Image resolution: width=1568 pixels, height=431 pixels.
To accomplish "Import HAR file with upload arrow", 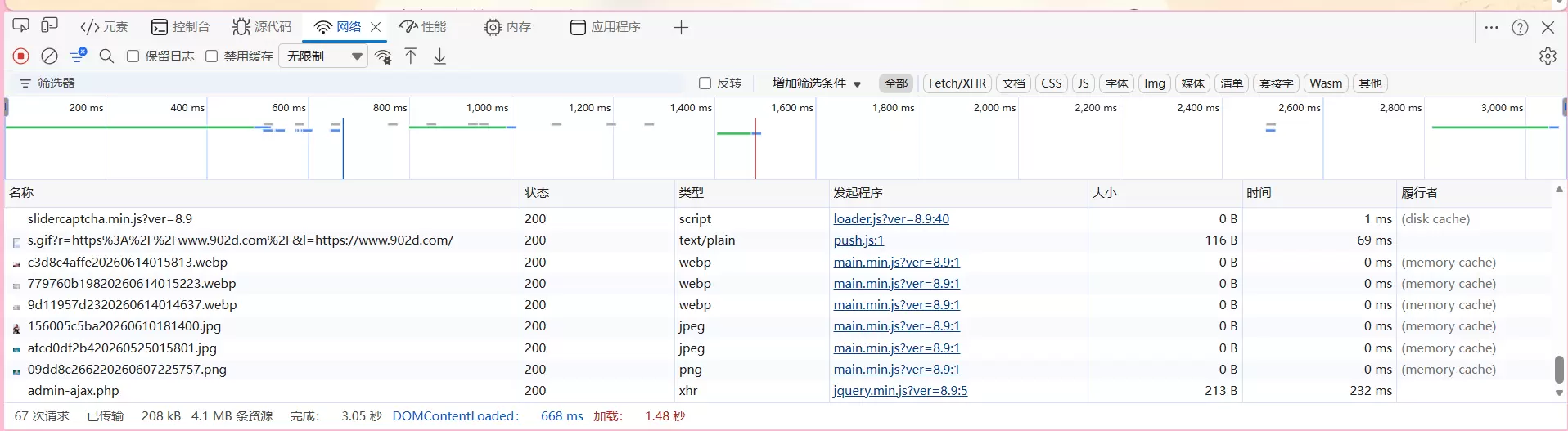I will 411,56.
